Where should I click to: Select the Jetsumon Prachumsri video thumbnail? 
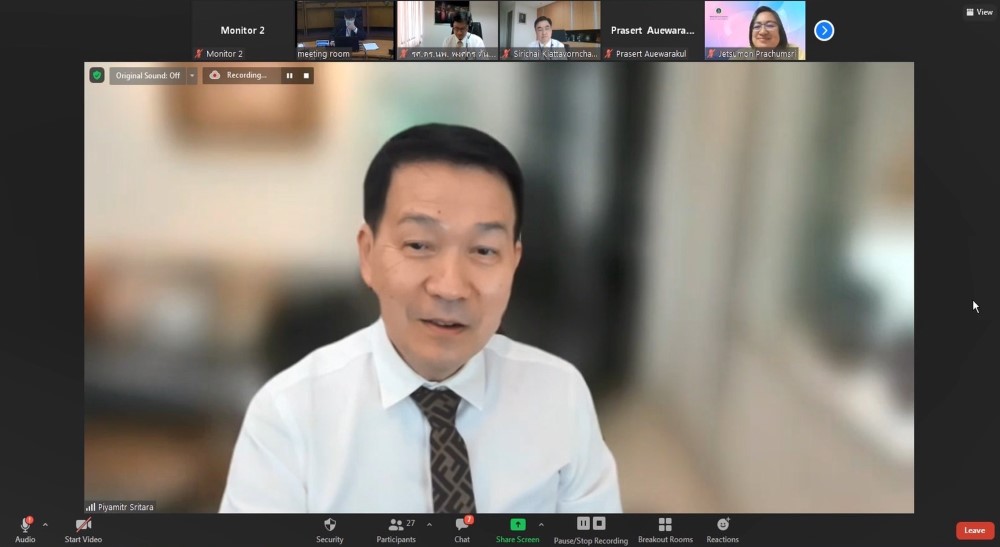point(755,30)
